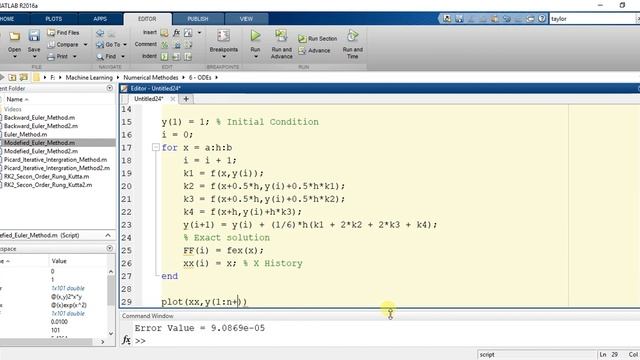Click the go up one folder icon
Image resolution: width=640 pixels, height=360 pixels.
click(13, 78)
